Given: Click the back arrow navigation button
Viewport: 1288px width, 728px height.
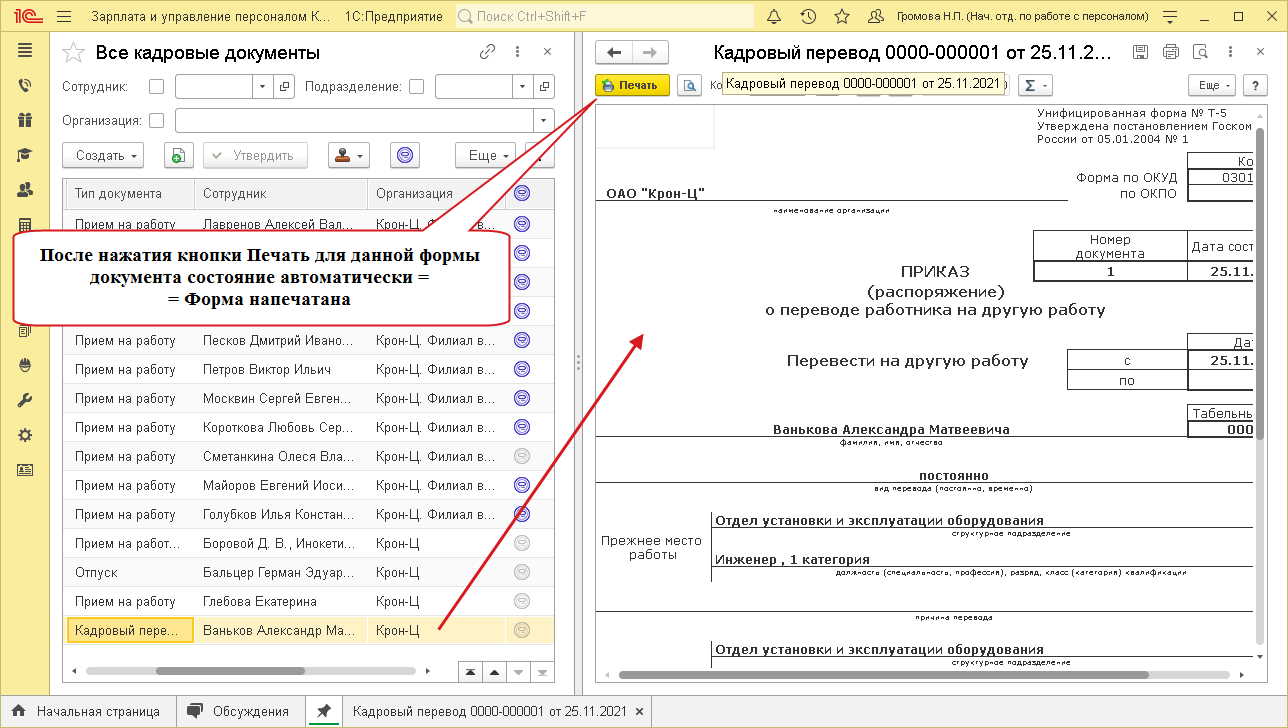Looking at the screenshot, I should point(614,53).
